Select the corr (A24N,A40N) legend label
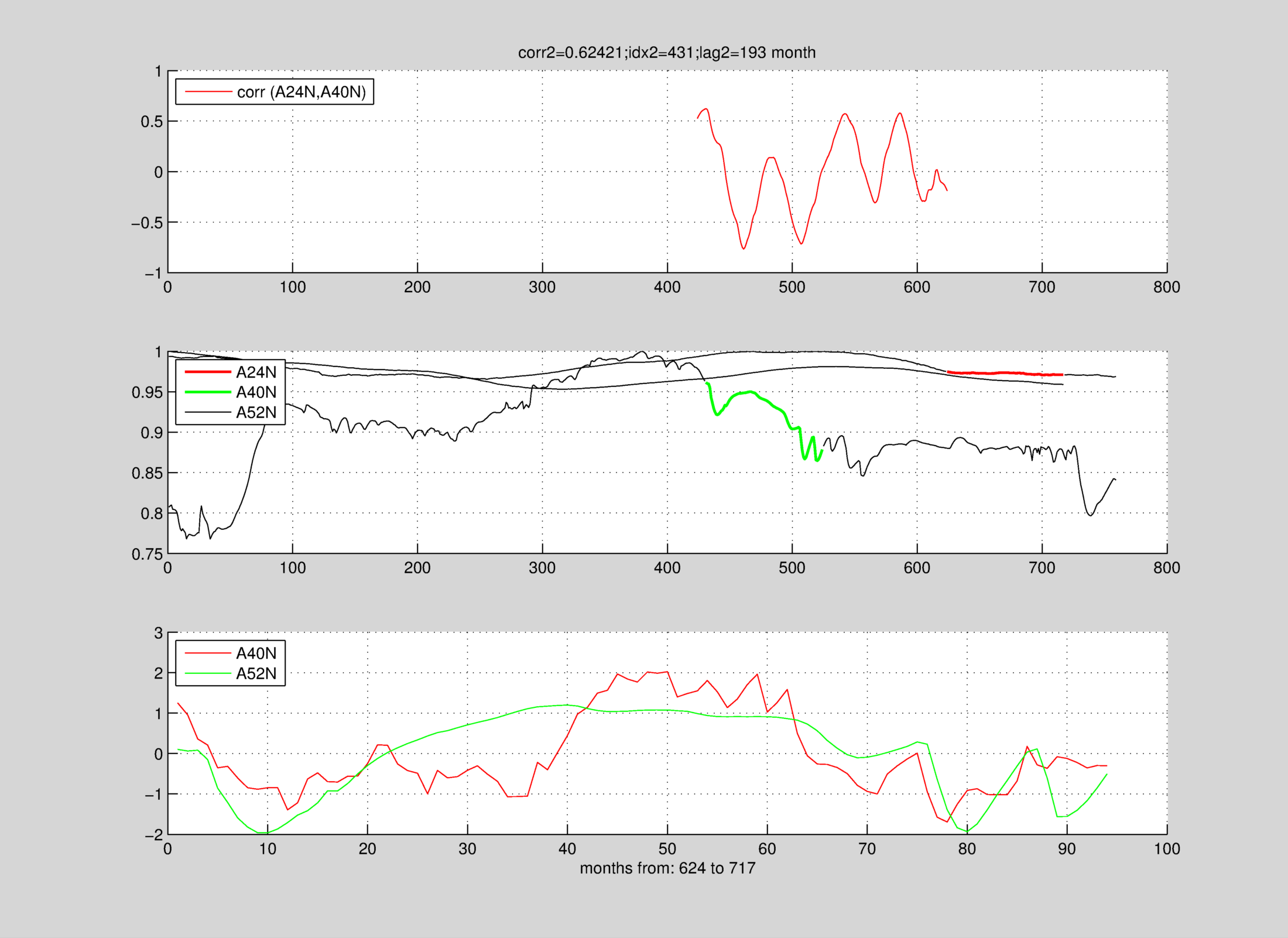 (301, 92)
